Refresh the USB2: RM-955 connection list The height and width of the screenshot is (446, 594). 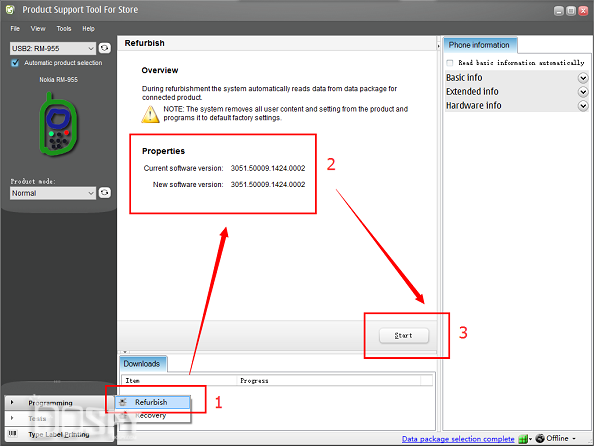click(x=105, y=48)
